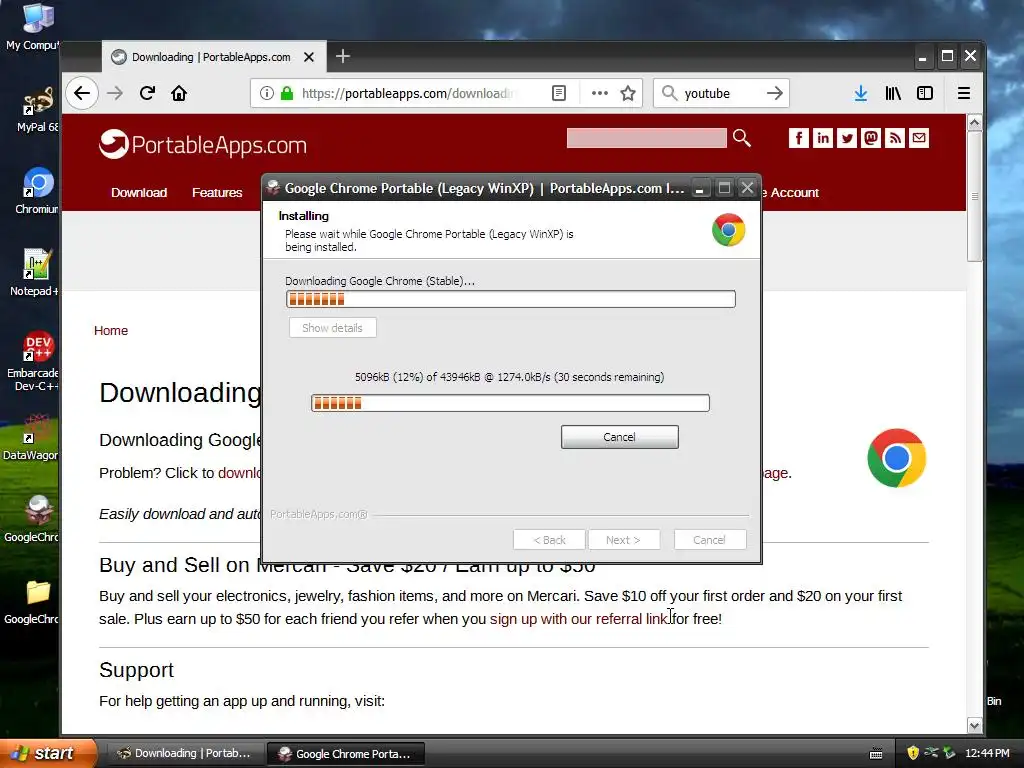1024x768 pixels.
Task: Click page scrollbar up arrow
Action: pyautogui.click(x=974, y=122)
